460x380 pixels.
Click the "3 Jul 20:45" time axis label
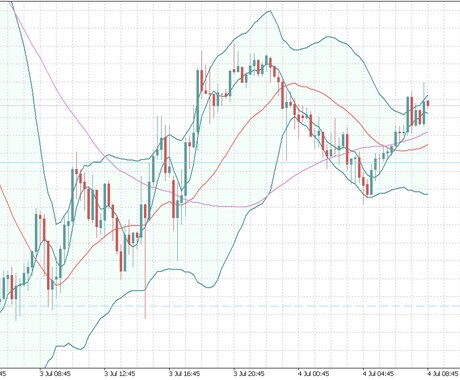[249, 374]
